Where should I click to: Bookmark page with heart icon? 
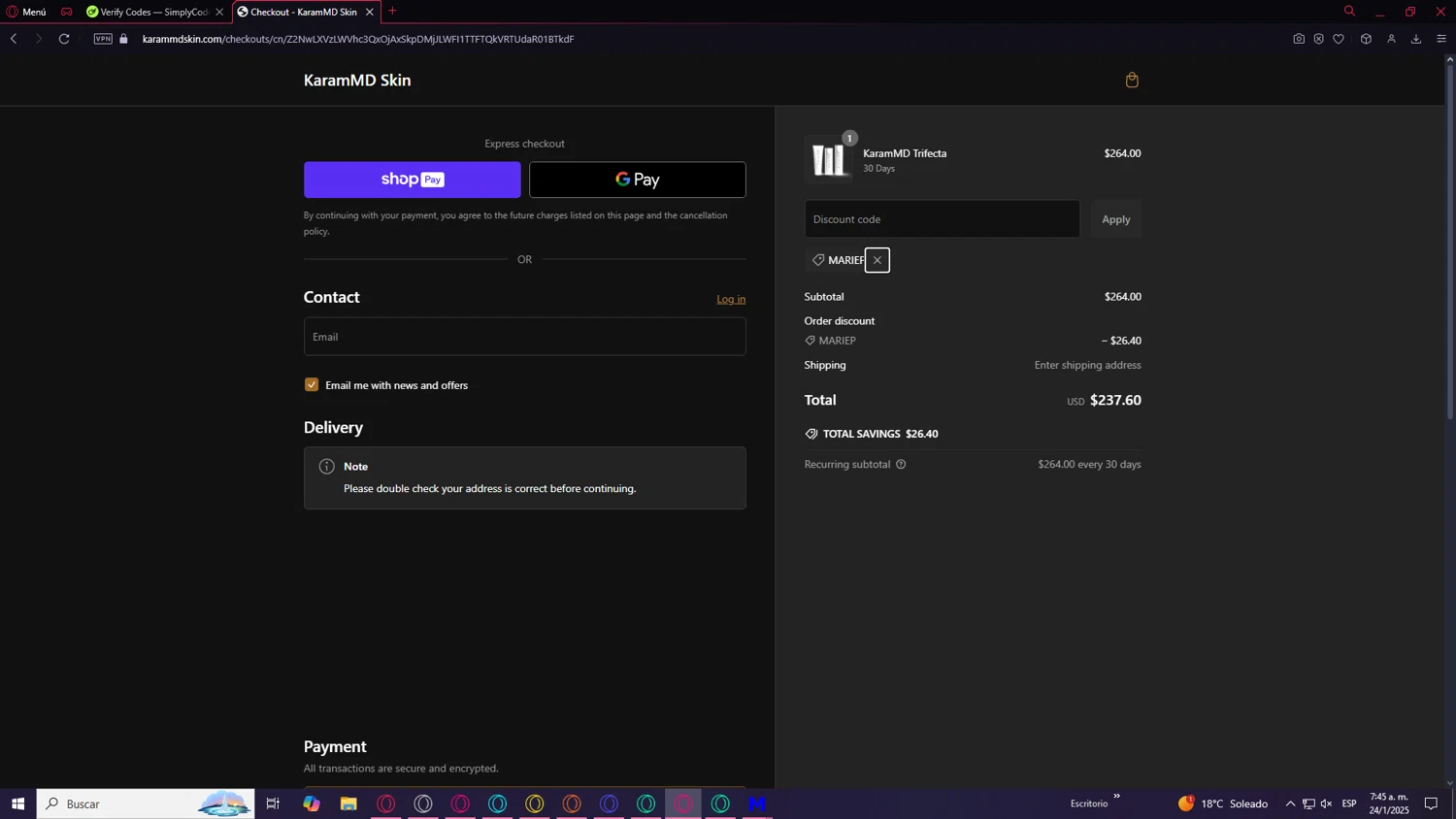coord(1339,39)
